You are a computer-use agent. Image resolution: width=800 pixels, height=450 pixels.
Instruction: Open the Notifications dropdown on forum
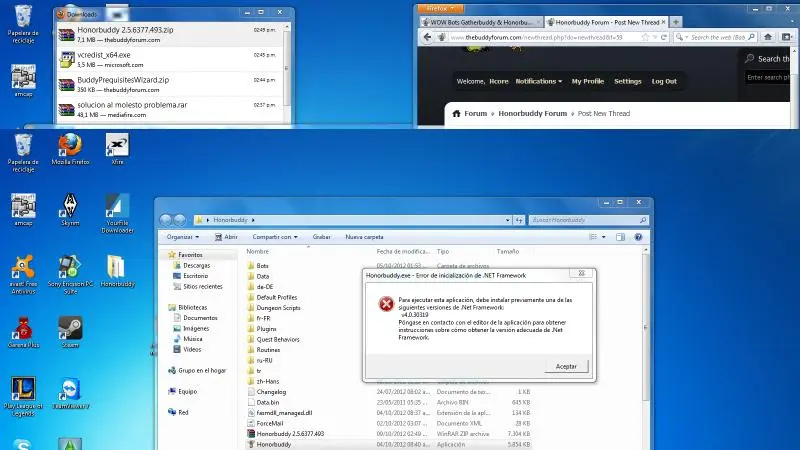(538, 81)
